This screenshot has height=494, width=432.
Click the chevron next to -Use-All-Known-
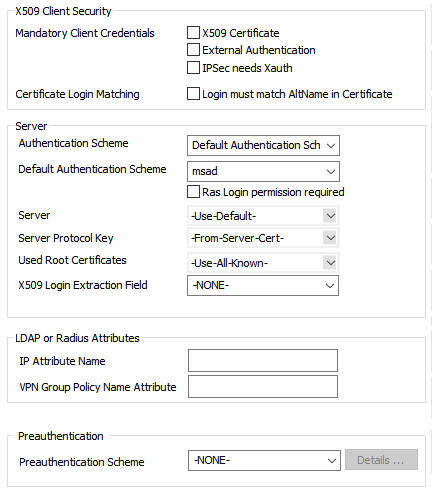coord(330,263)
